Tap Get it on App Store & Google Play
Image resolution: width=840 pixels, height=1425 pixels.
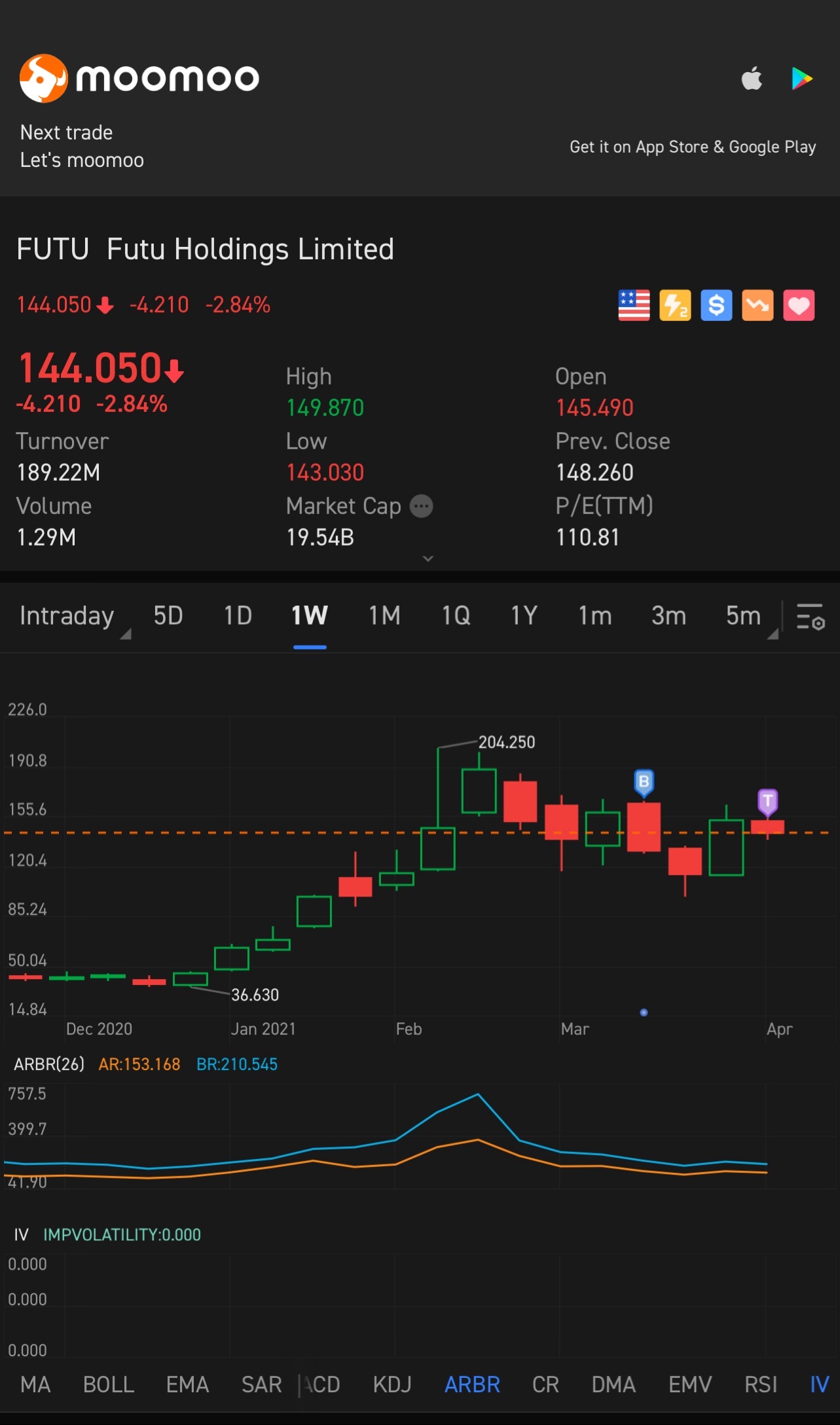693,147
